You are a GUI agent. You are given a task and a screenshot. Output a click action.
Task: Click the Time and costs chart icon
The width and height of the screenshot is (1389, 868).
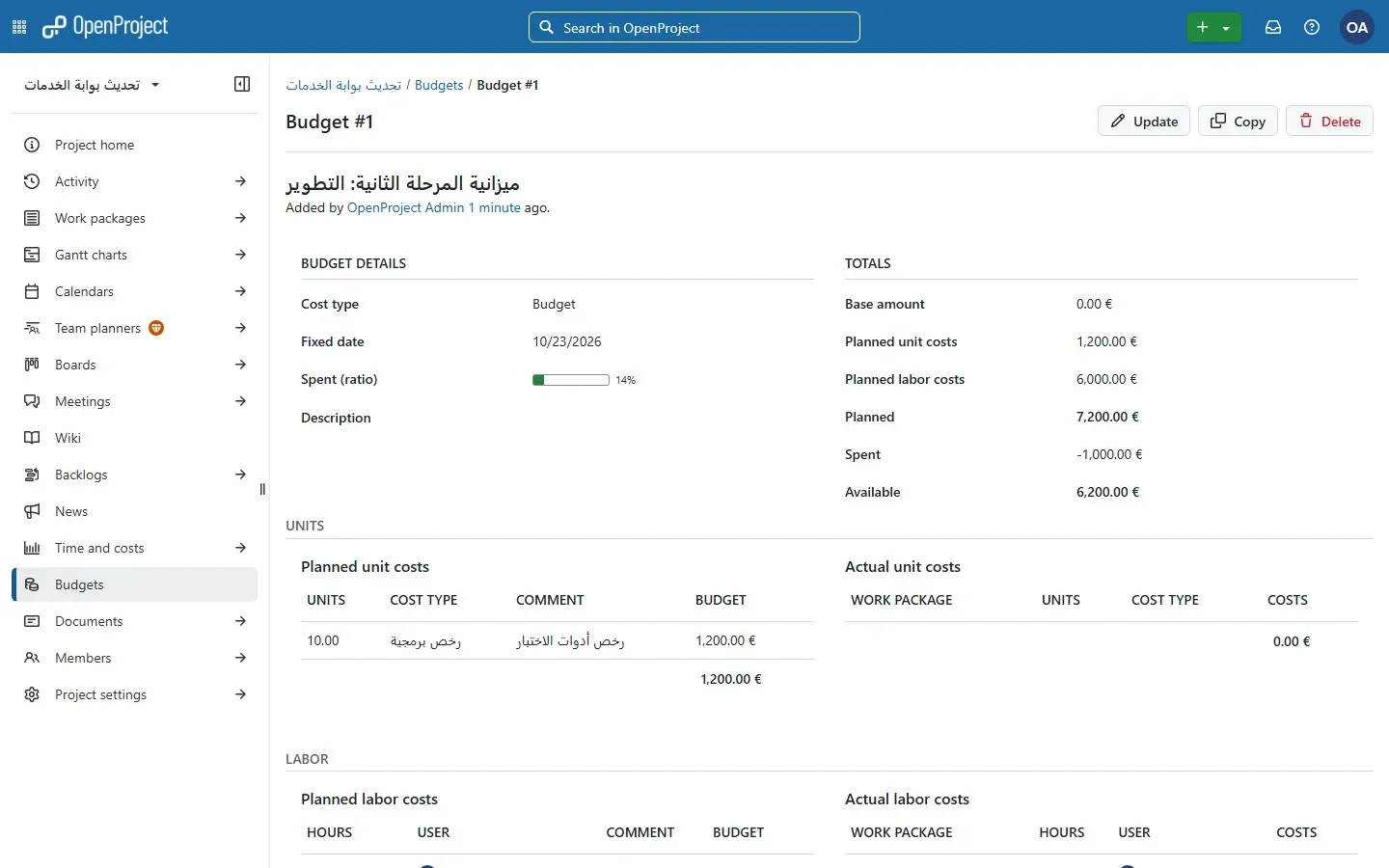(x=32, y=548)
